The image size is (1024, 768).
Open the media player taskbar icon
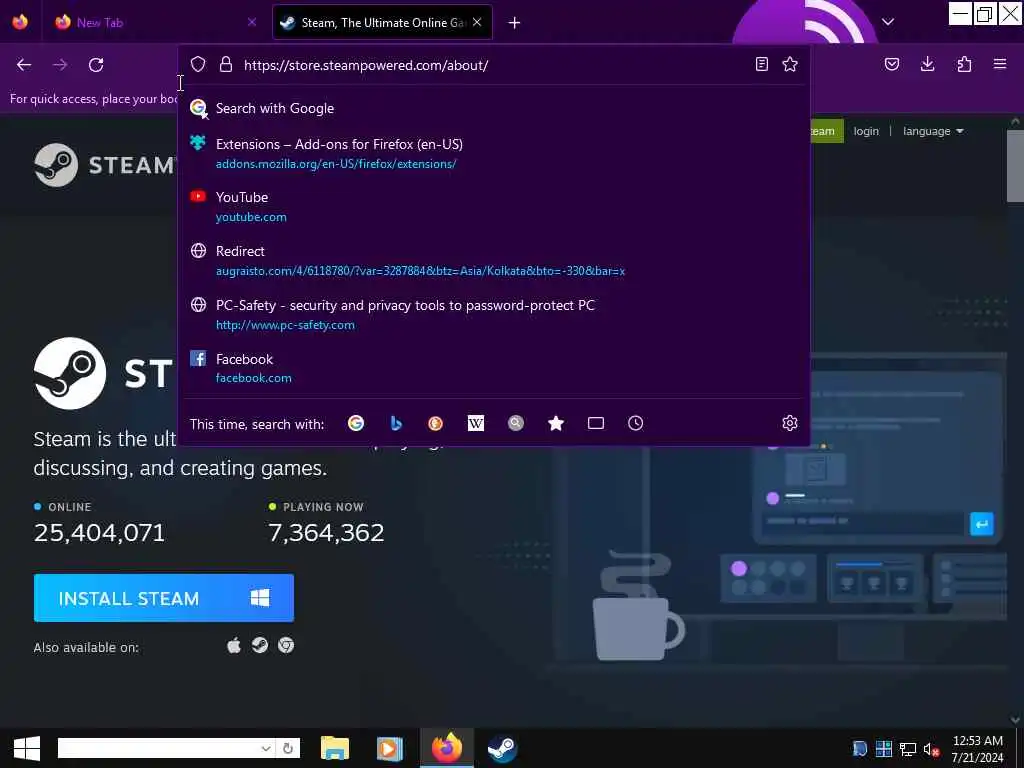point(390,748)
